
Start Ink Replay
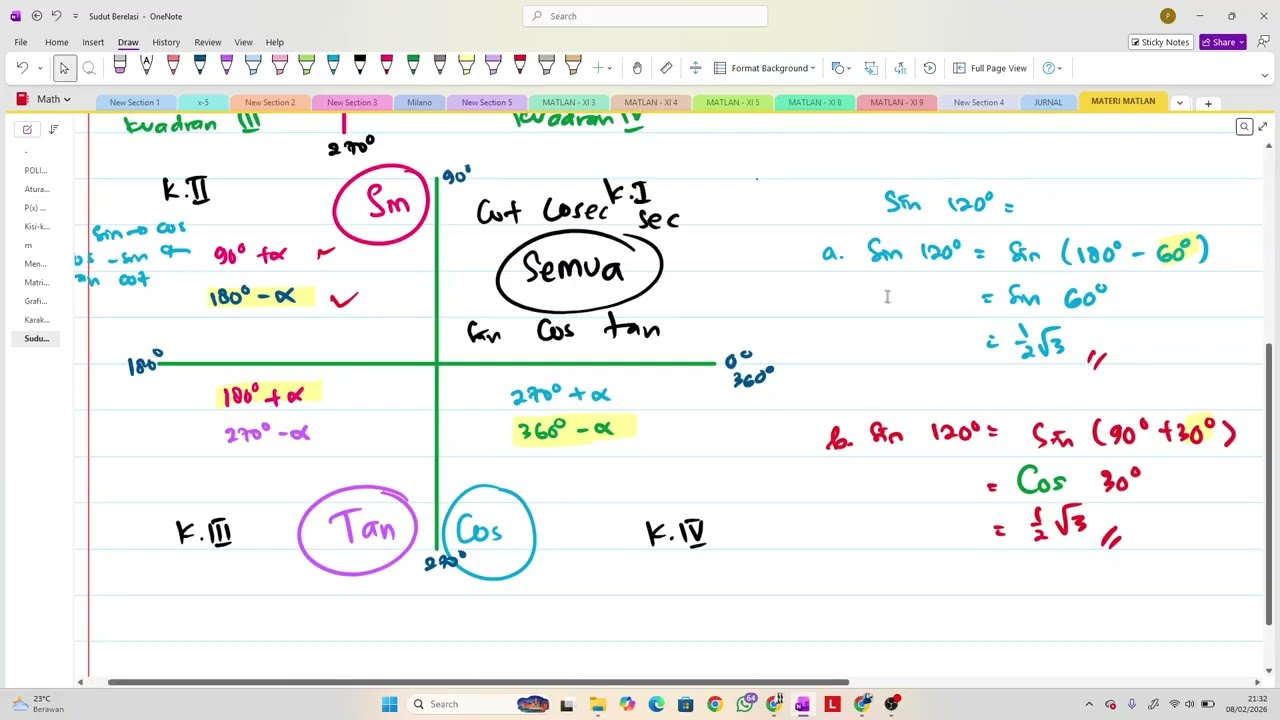[929, 68]
